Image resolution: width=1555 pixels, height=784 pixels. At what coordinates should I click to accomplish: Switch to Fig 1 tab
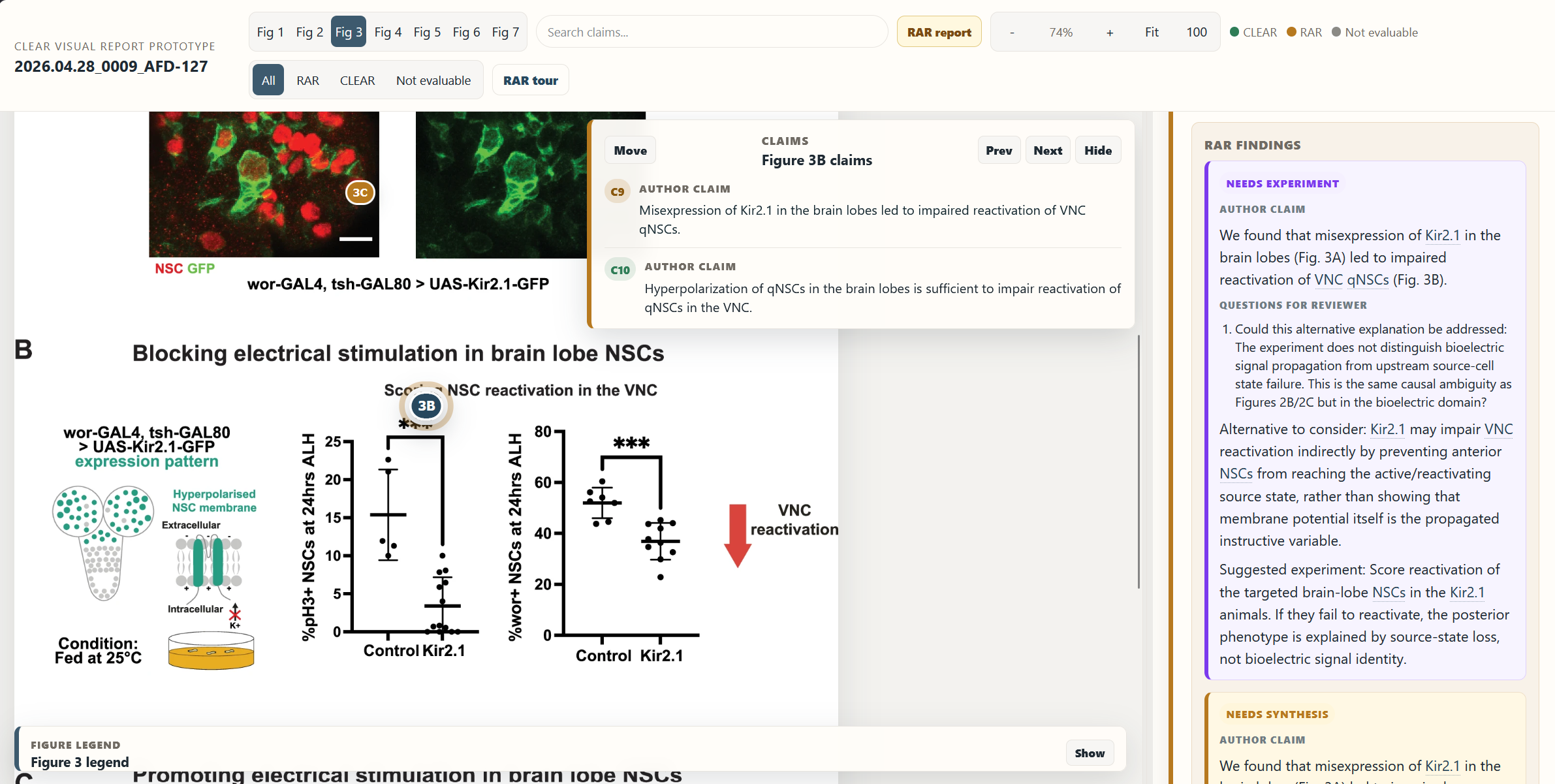(x=270, y=32)
